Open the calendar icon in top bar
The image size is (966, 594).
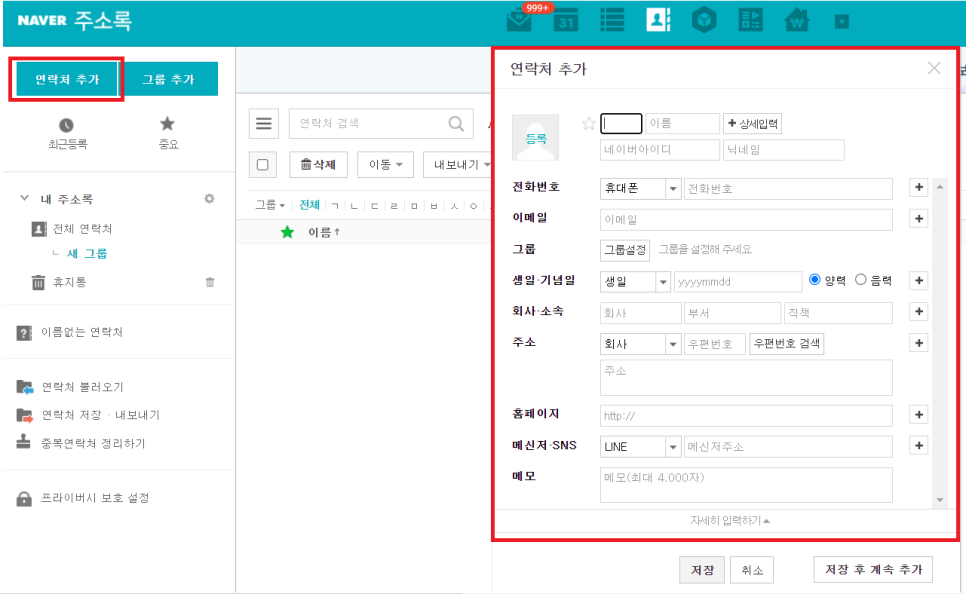click(566, 20)
